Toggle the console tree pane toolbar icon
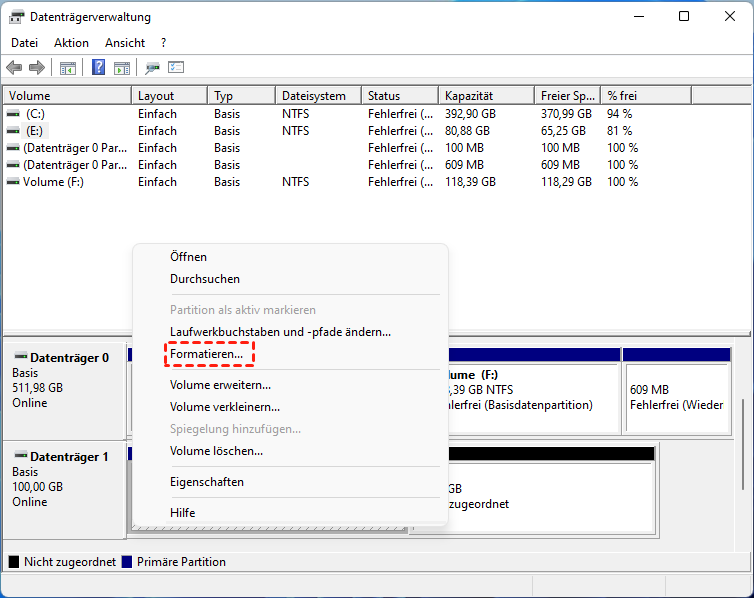The image size is (754, 598). [68, 68]
